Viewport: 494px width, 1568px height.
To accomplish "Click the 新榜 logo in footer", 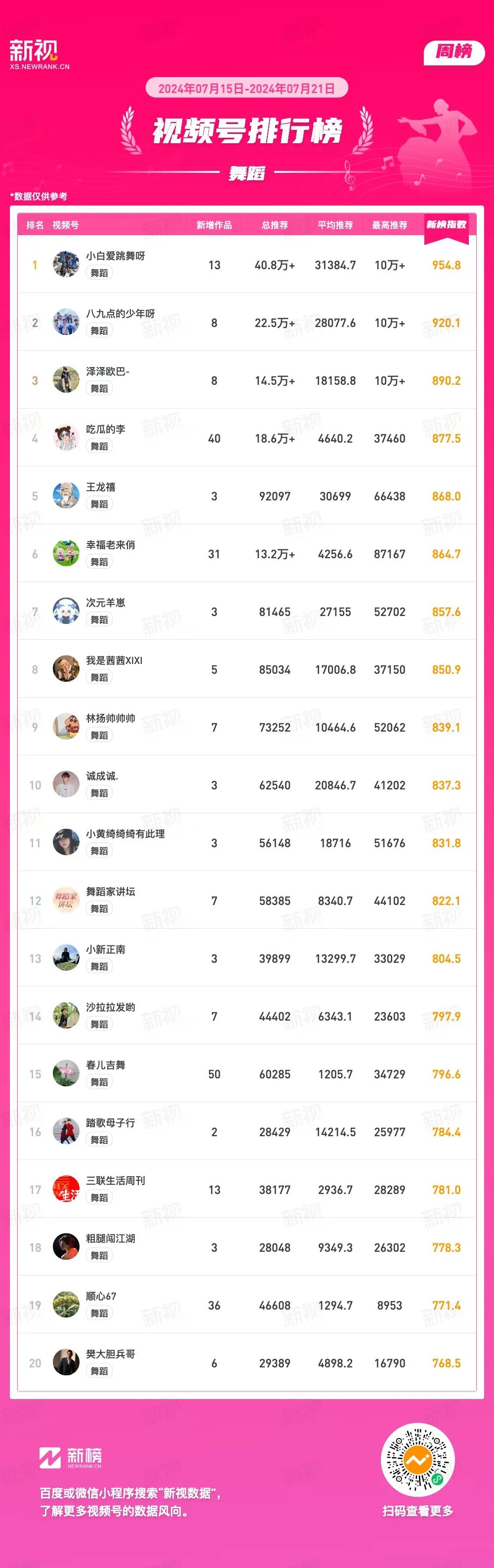I will [71, 1457].
